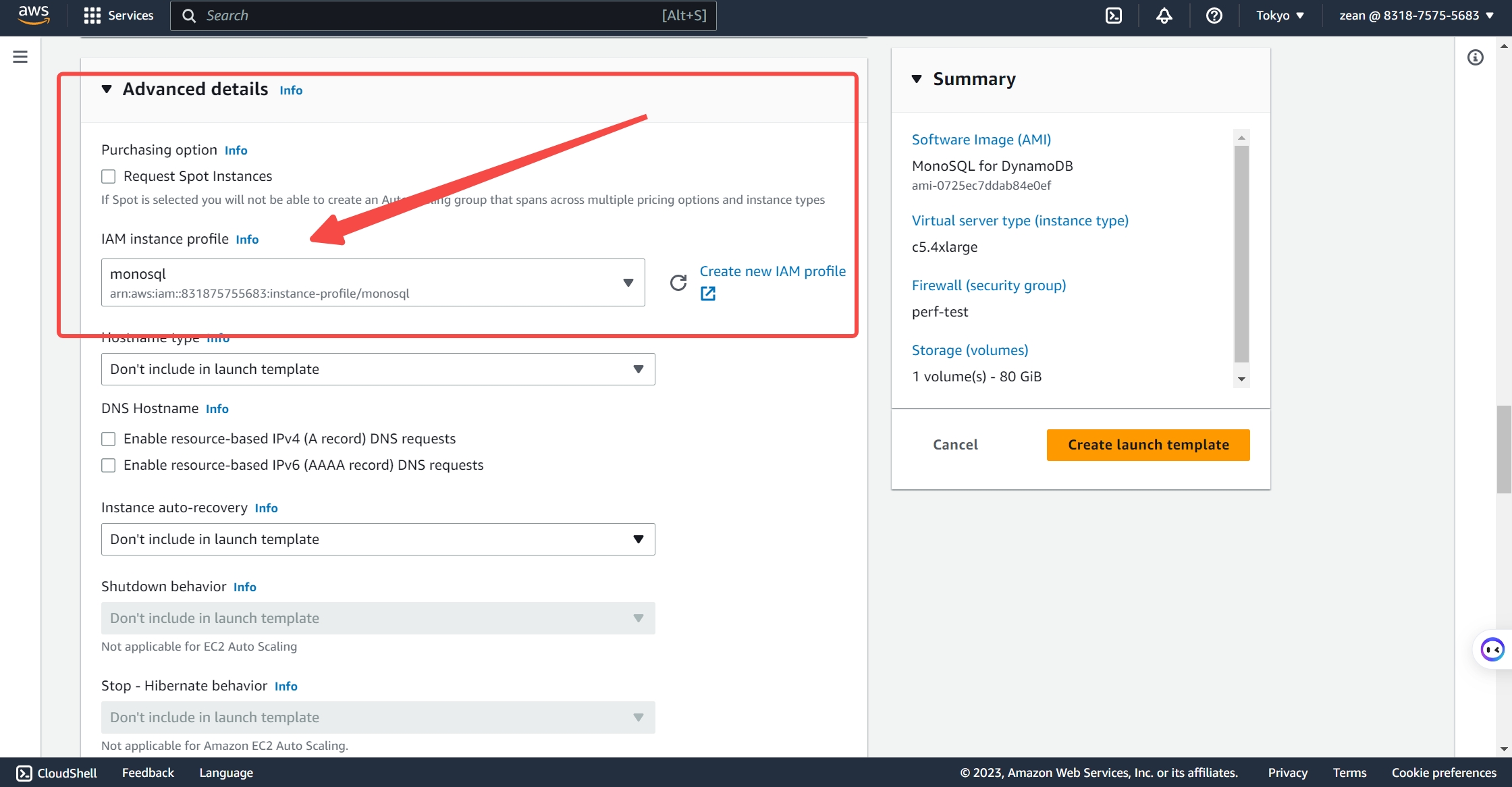
Task: Open the info panel circle icon
Action: pyautogui.click(x=1476, y=57)
